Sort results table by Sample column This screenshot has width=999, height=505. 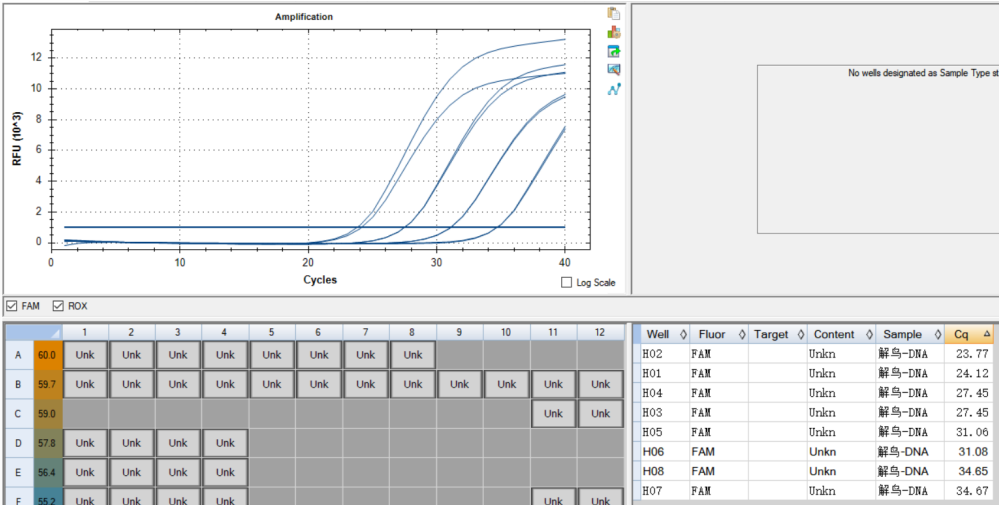[x=910, y=334]
